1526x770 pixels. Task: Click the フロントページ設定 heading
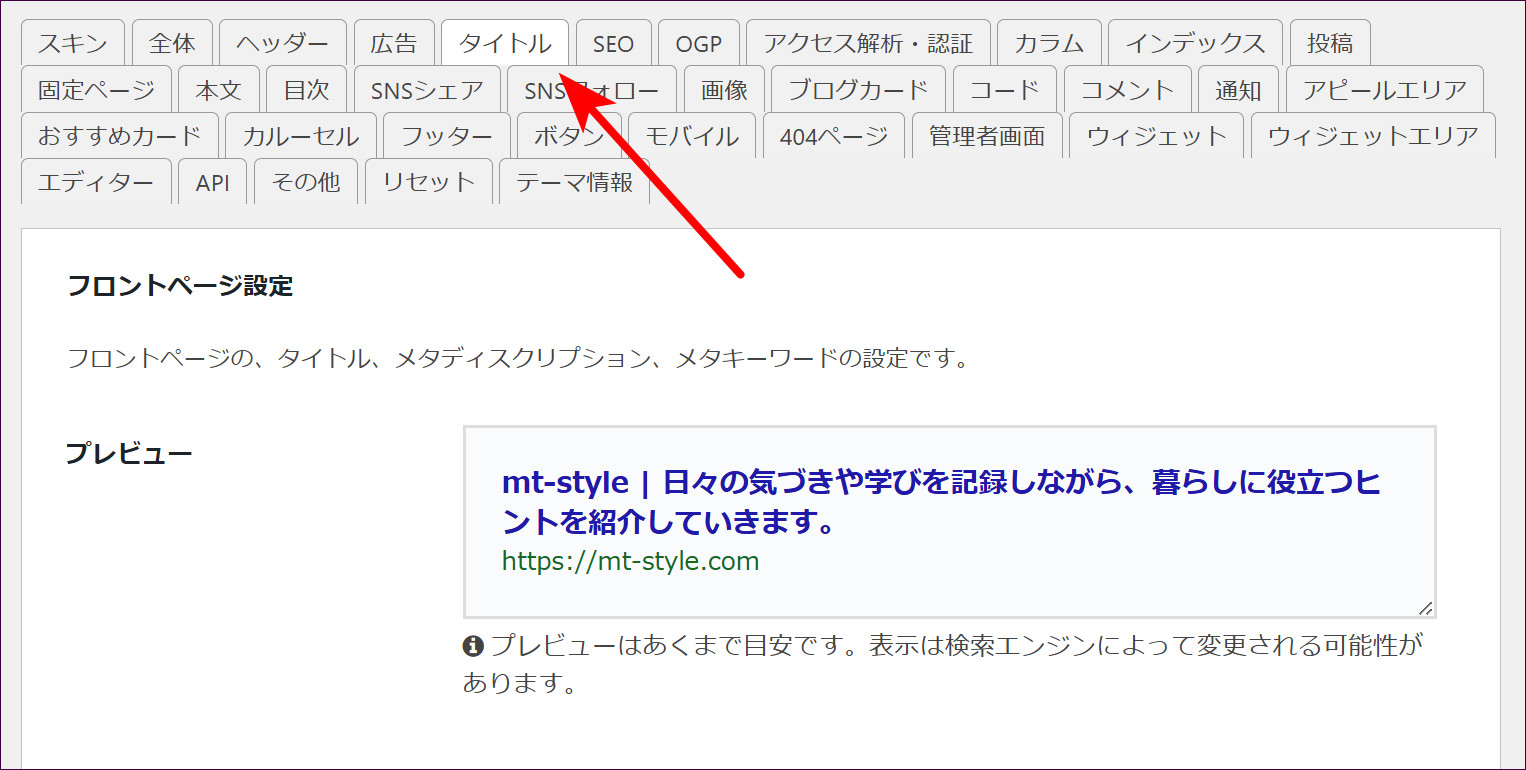180,286
